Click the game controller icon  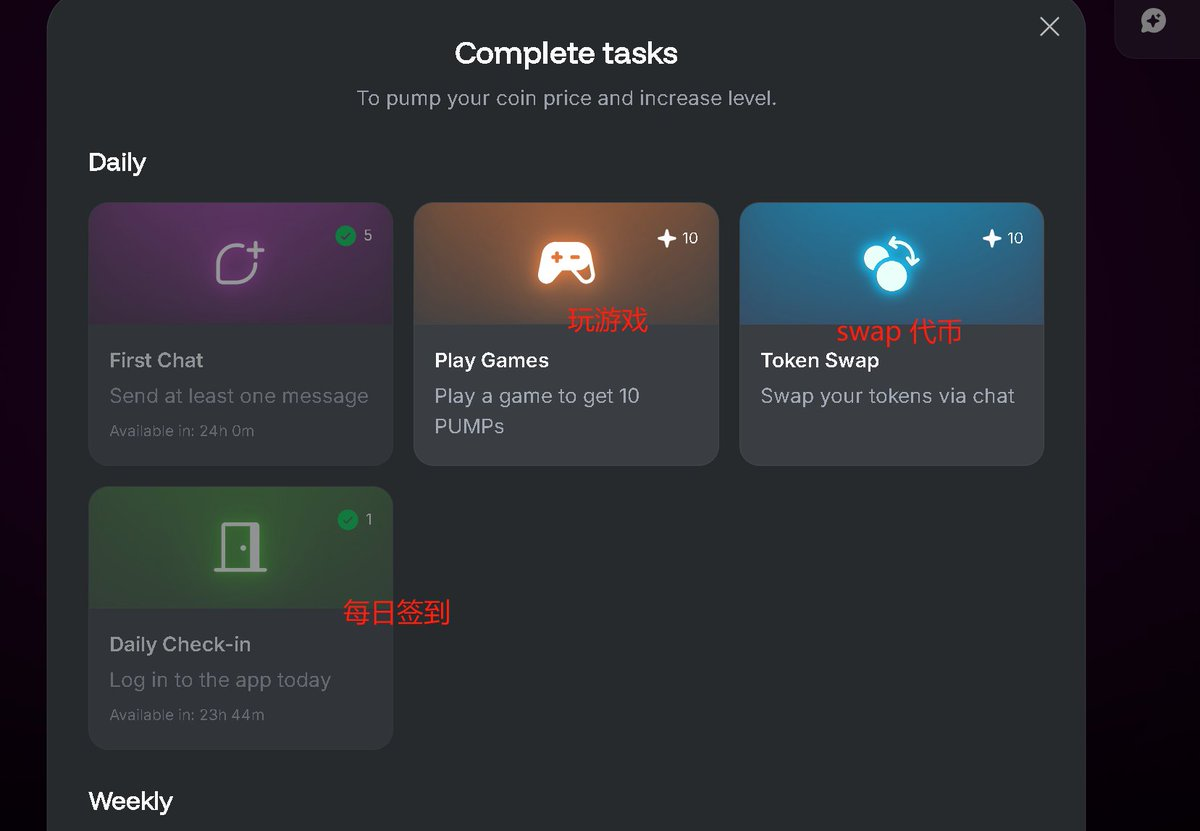click(566, 264)
